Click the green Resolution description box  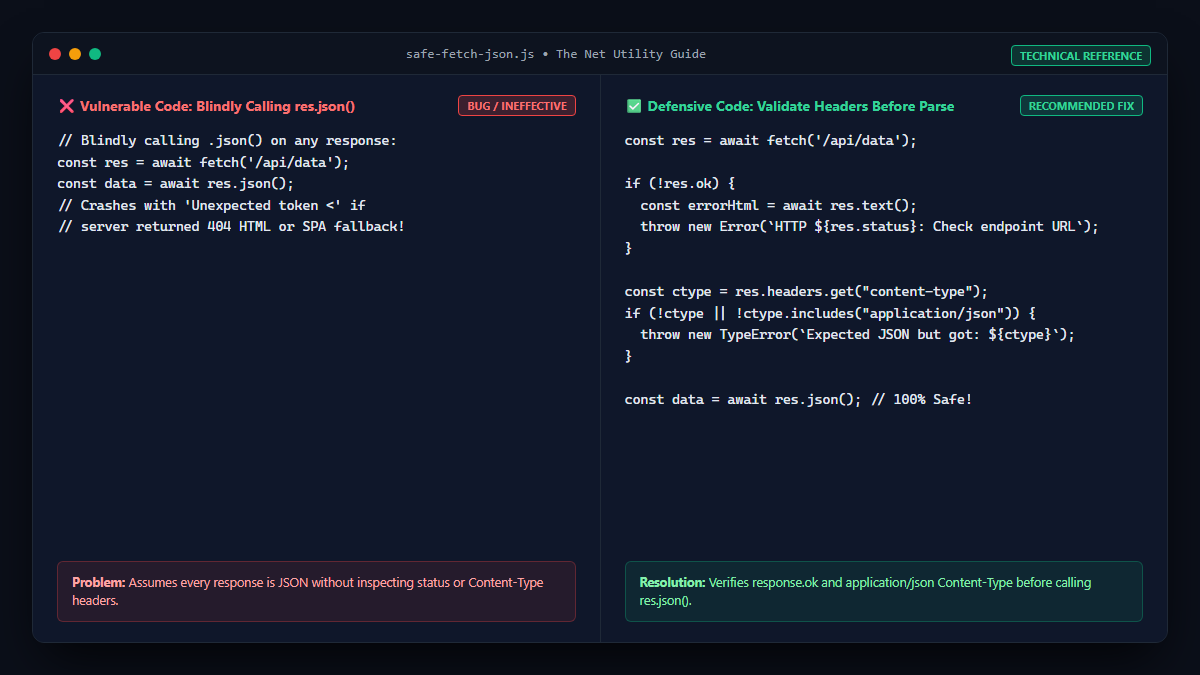pyautogui.click(x=884, y=591)
